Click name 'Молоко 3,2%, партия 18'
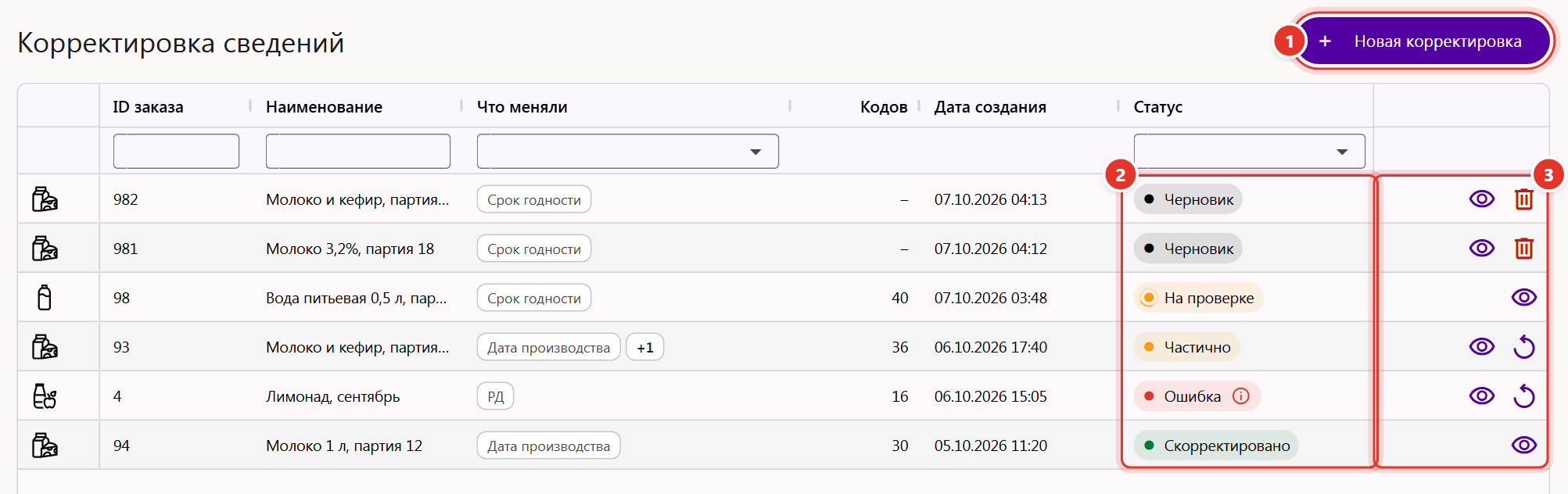Image resolution: width=1568 pixels, height=494 pixels. coord(350,249)
